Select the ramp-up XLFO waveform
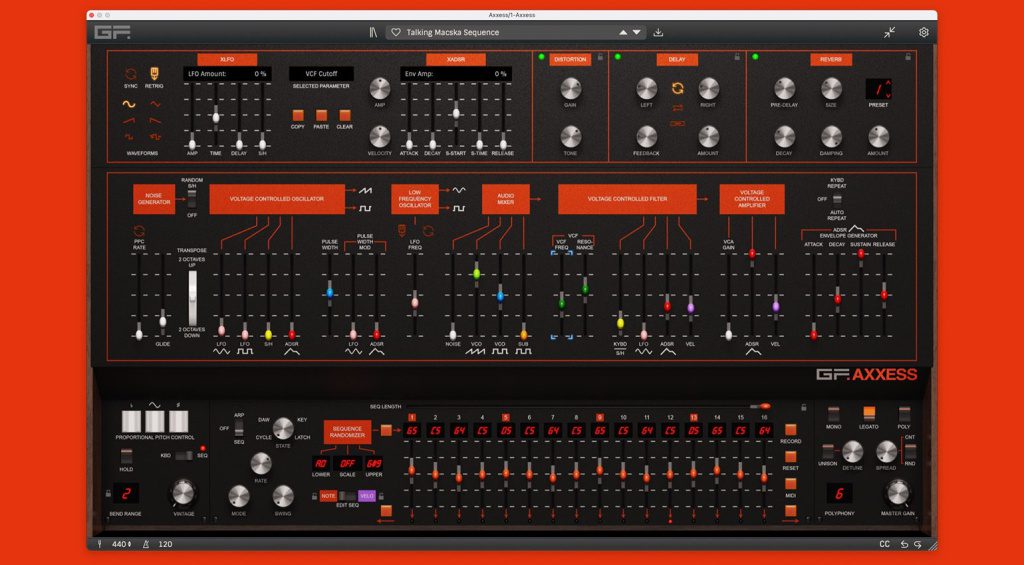This screenshot has width=1024, height=565. [129, 120]
